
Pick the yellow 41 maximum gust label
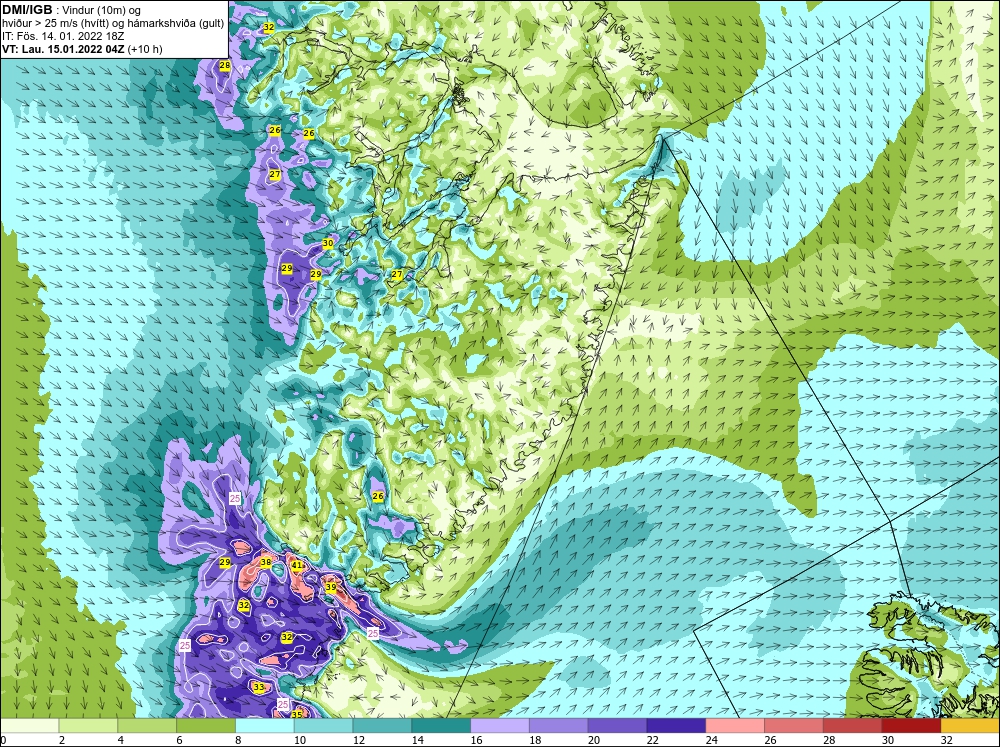[x=297, y=565]
